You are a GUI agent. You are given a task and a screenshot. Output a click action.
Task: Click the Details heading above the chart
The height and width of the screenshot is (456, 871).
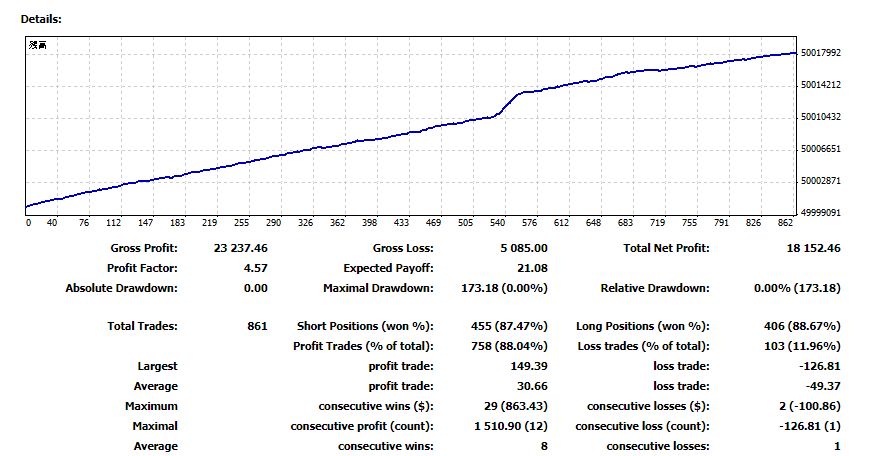41,19
